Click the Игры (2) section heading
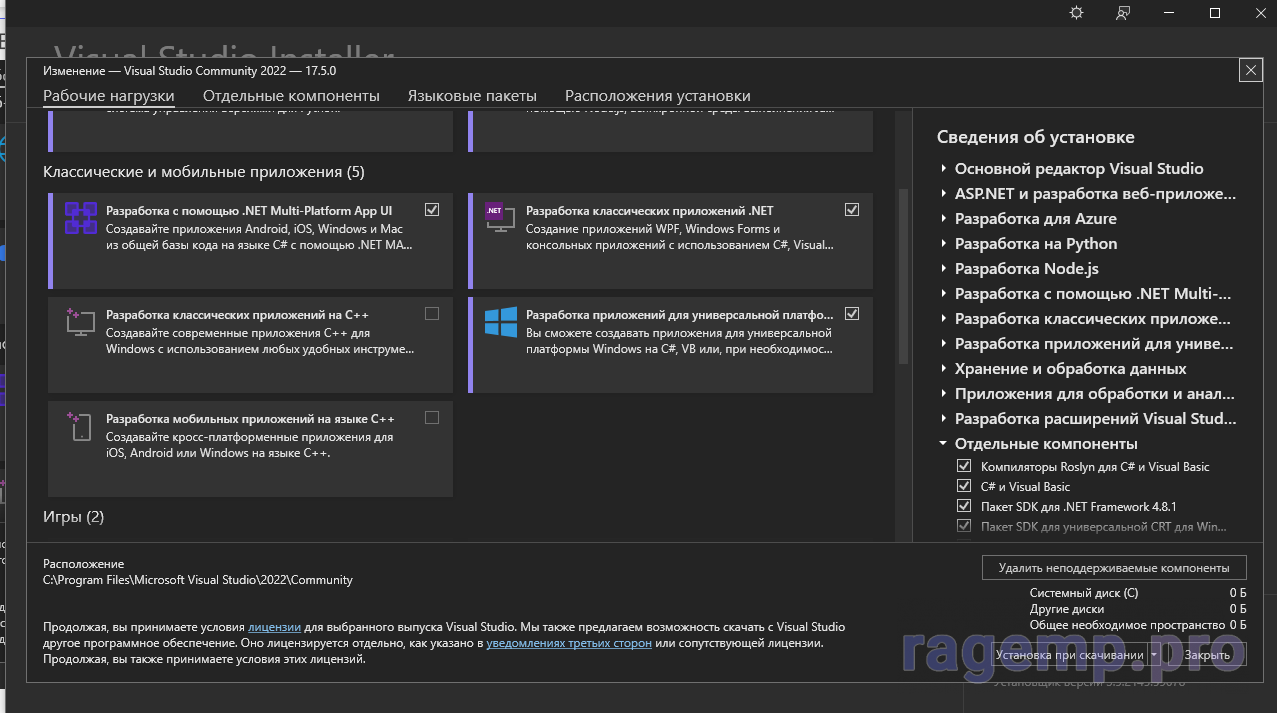1277x713 pixels. 73,517
